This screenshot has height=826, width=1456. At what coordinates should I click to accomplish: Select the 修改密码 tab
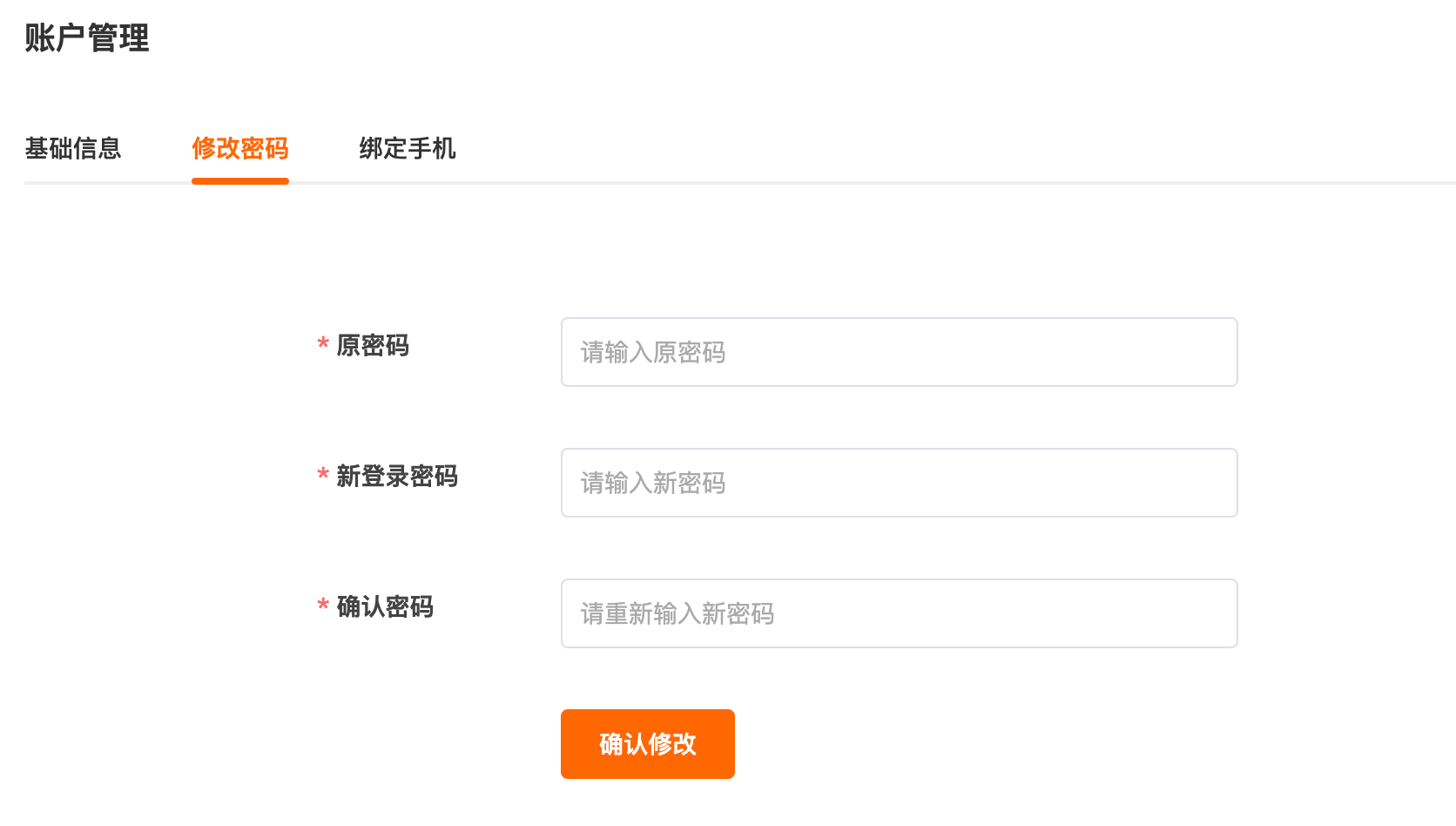(240, 149)
